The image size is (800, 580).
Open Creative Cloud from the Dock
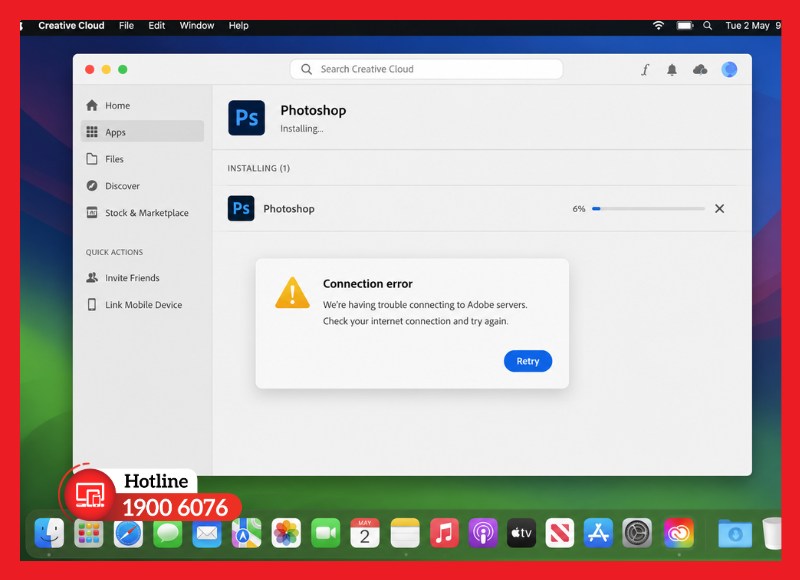point(679,533)
